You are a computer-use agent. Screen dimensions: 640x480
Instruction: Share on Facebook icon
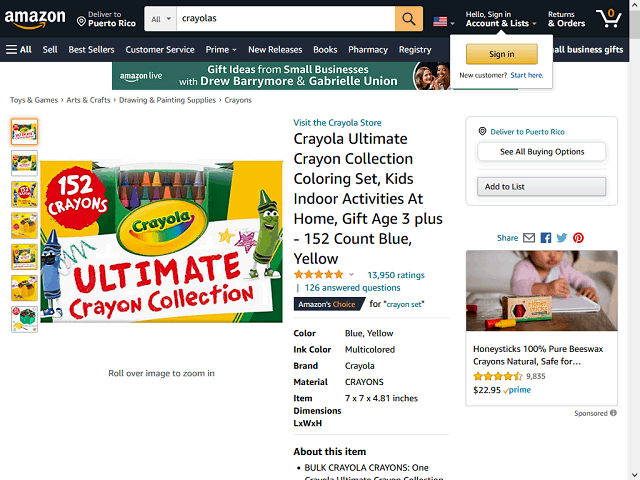coord(546,238)
